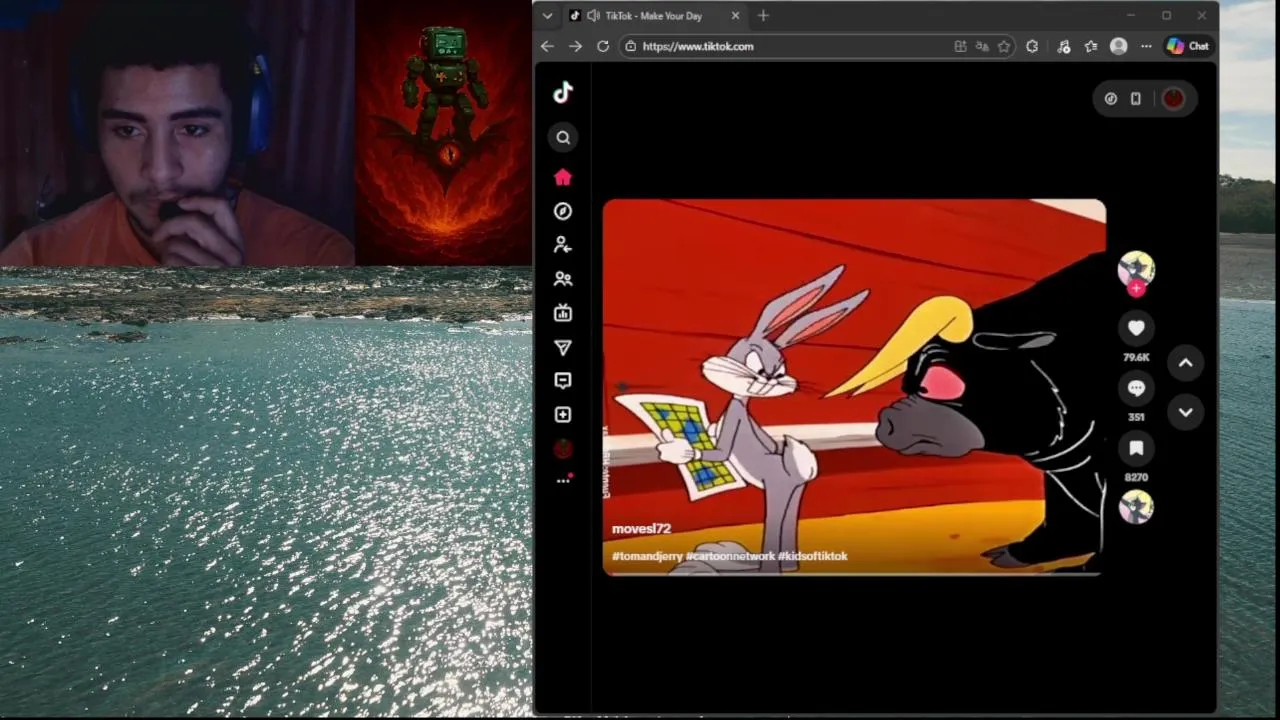Open the More three-dots sidebar menu
Screen dimensions: 1280x720
click(x=563, y=481)
